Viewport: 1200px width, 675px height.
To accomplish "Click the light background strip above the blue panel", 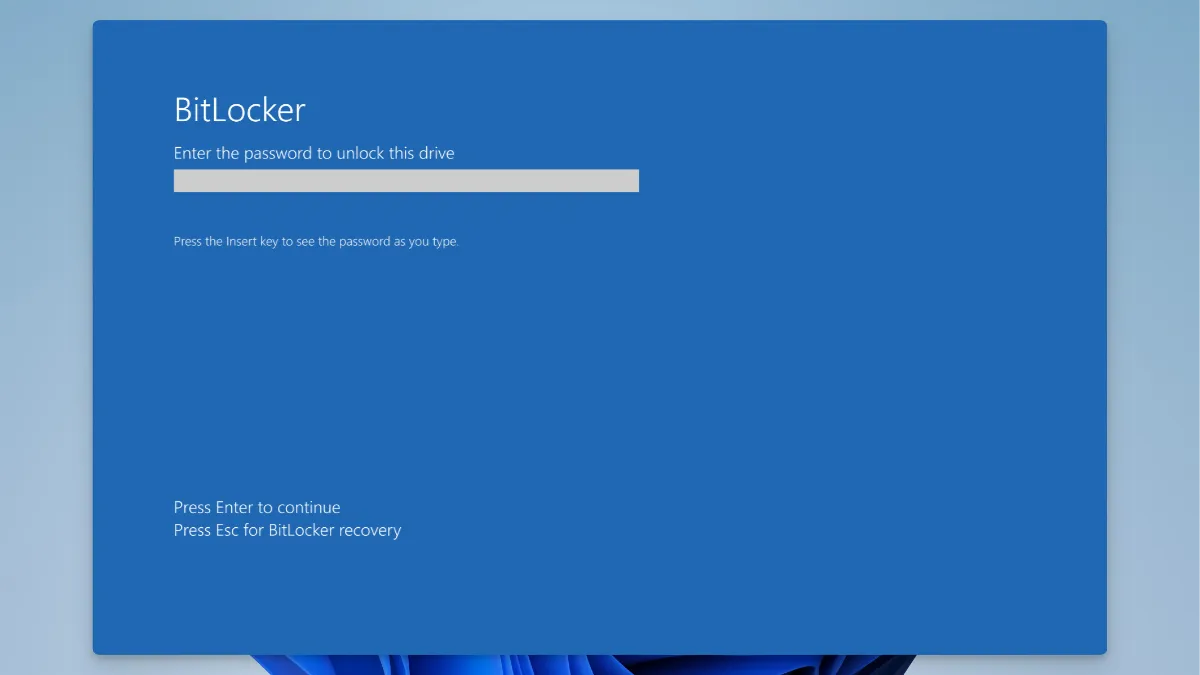I will pos(600,9).
